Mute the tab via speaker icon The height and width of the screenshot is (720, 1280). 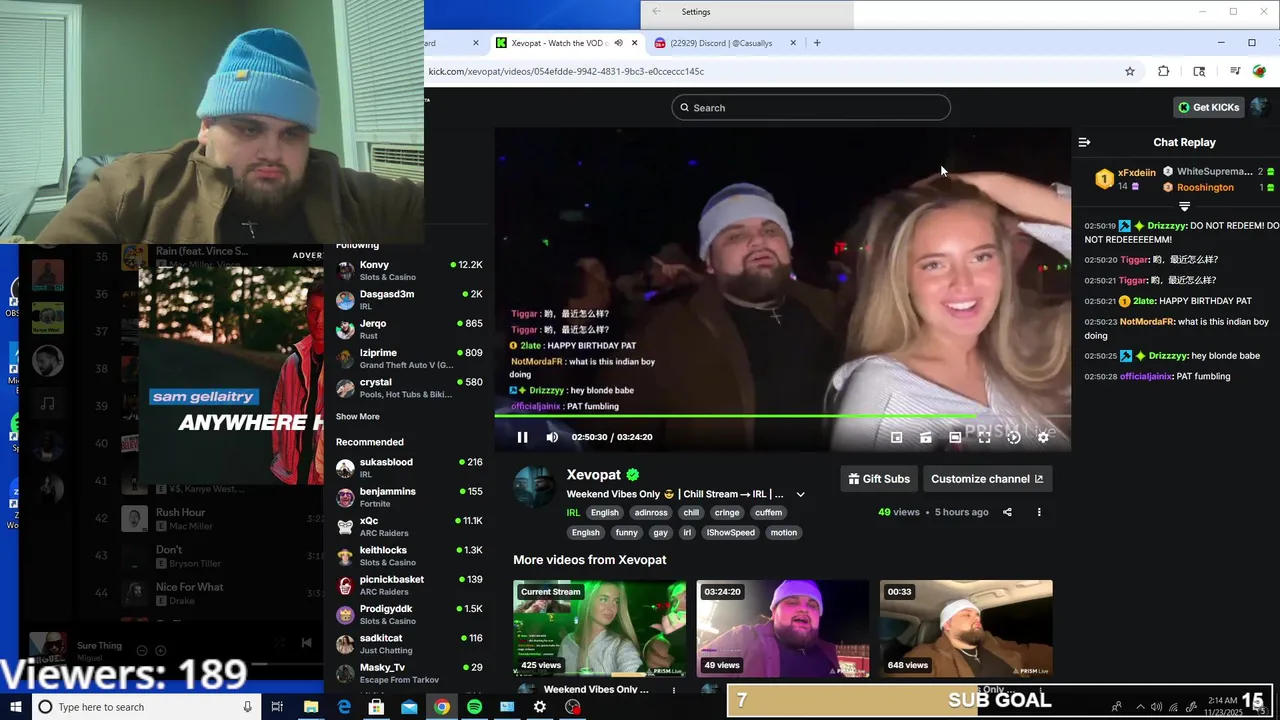point(618,43)
